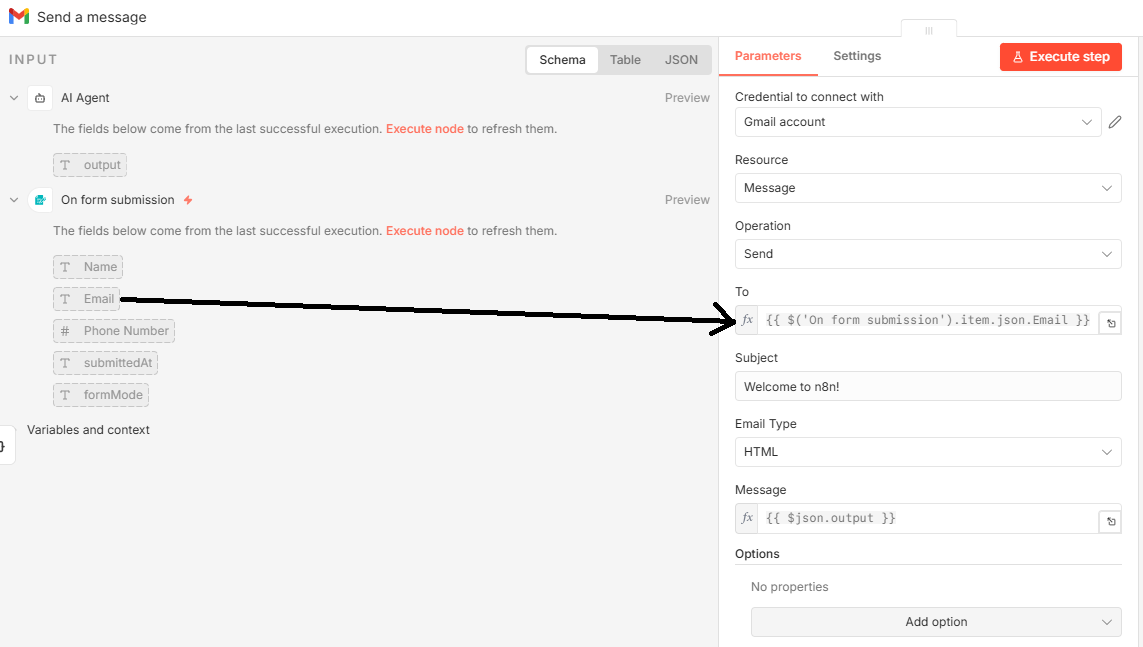Open the Settings tab
Viewport: 1143px width, 647px height.
coord(857,56)
